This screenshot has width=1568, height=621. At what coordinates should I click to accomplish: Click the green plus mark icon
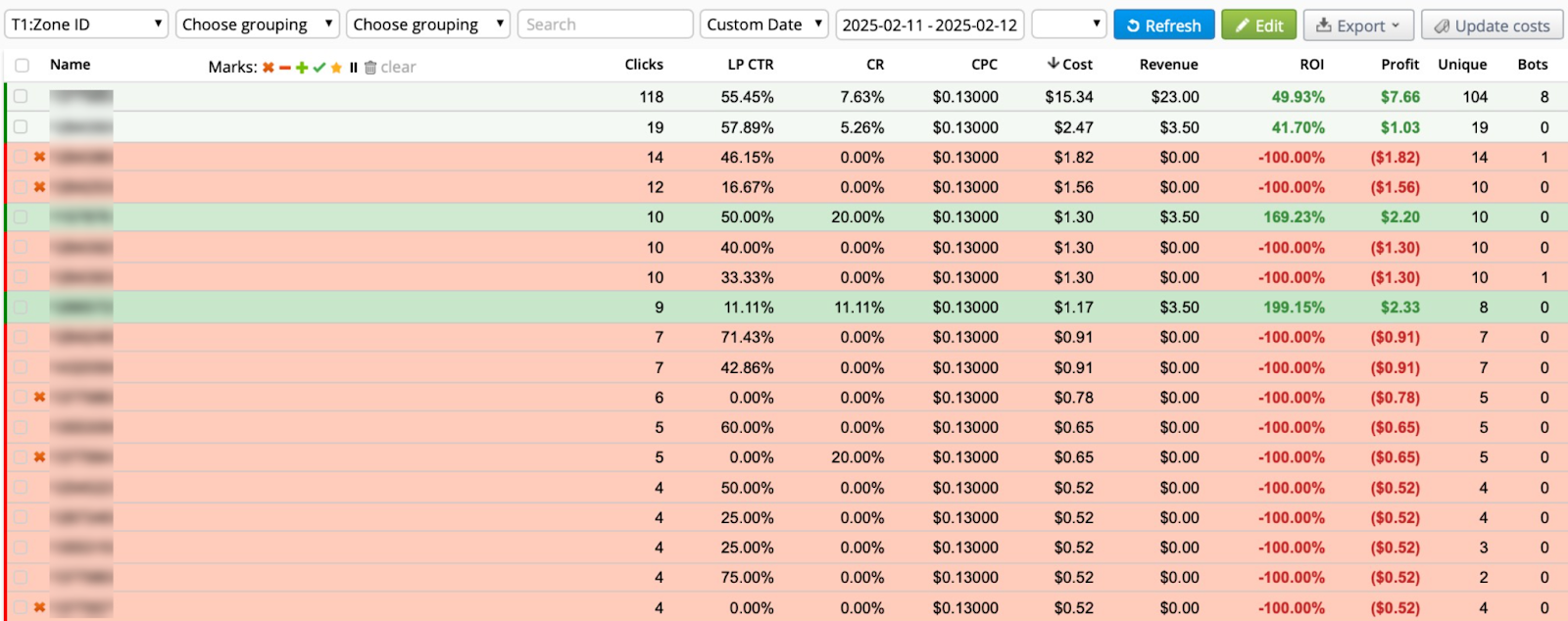(x=302, y=68)
